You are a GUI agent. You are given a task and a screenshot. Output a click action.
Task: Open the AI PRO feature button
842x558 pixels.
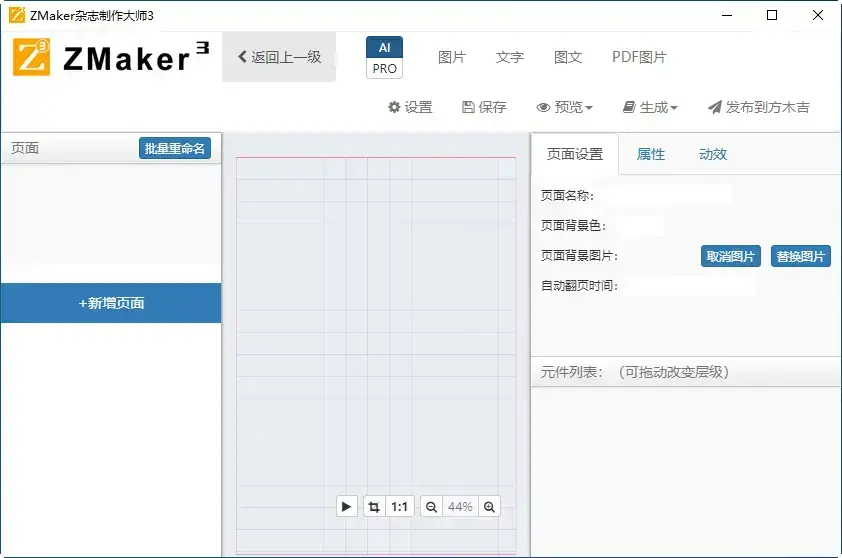click(x=384, y=57)
